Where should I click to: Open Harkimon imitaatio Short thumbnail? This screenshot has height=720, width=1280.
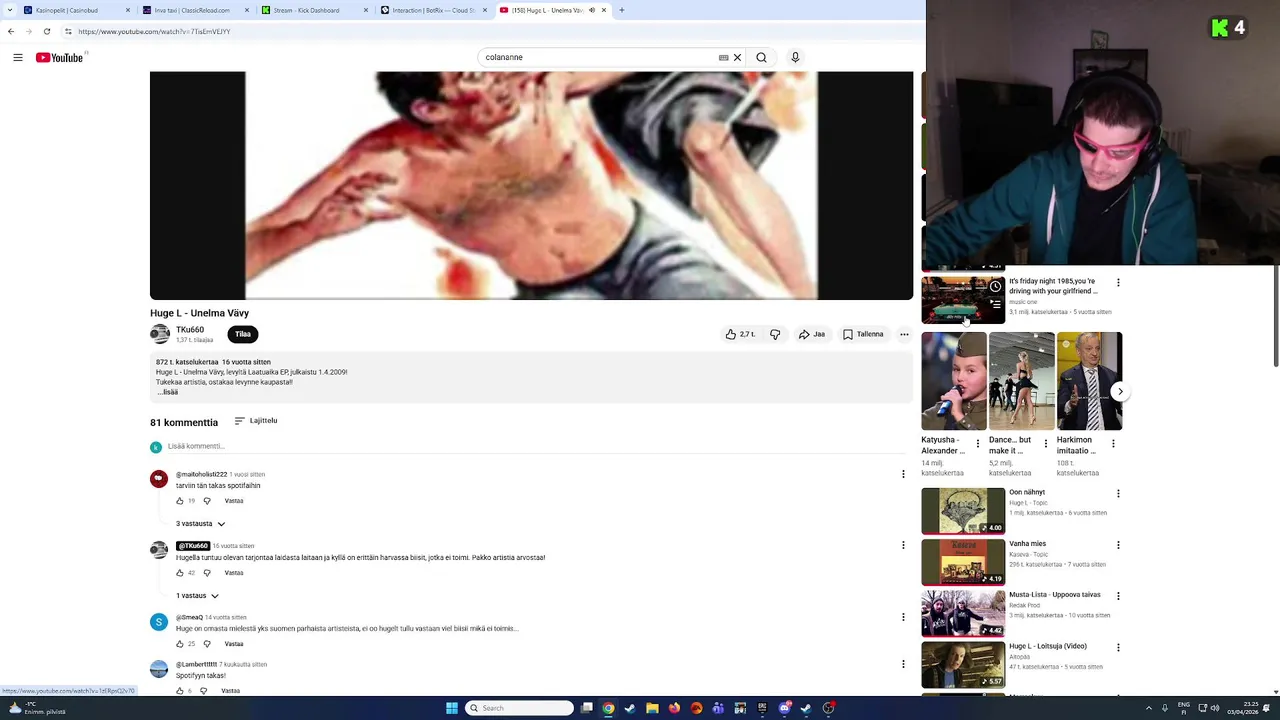[1089, 381]
